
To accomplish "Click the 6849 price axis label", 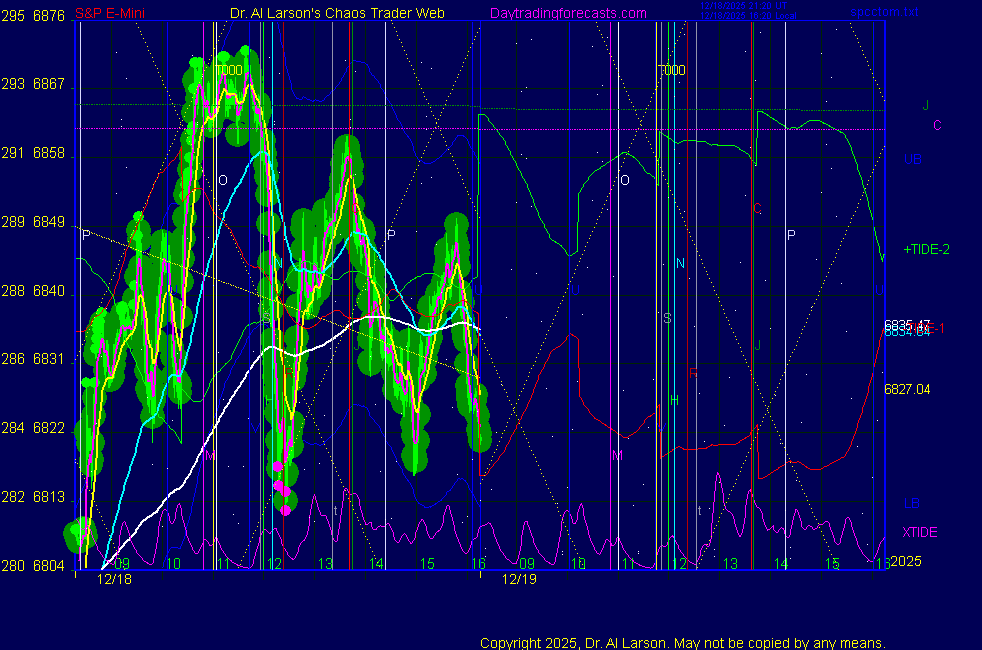I will pos(49,222).
